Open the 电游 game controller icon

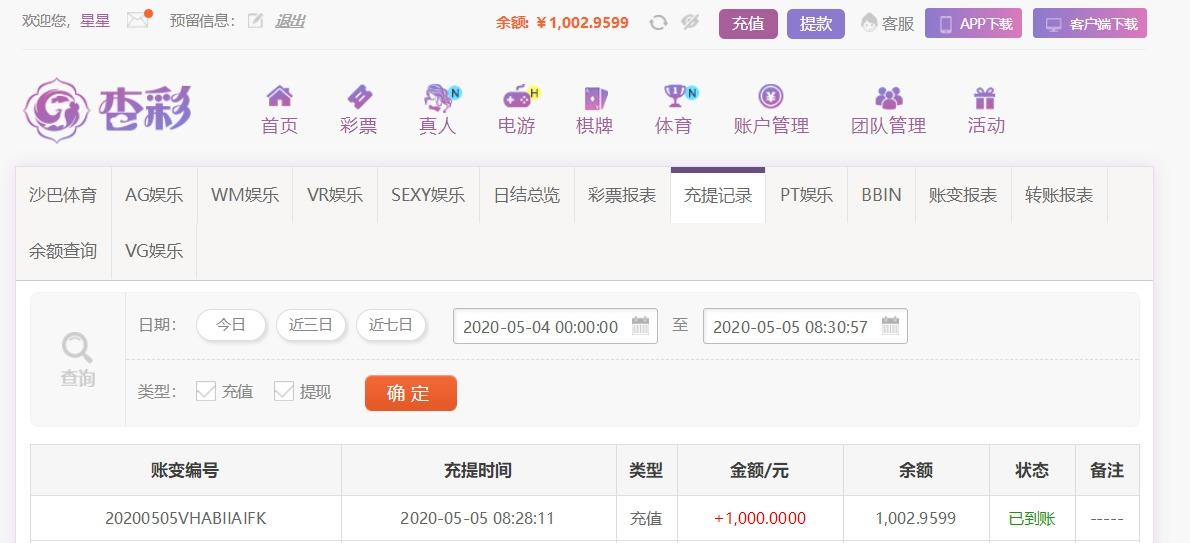tap(518, 97)
